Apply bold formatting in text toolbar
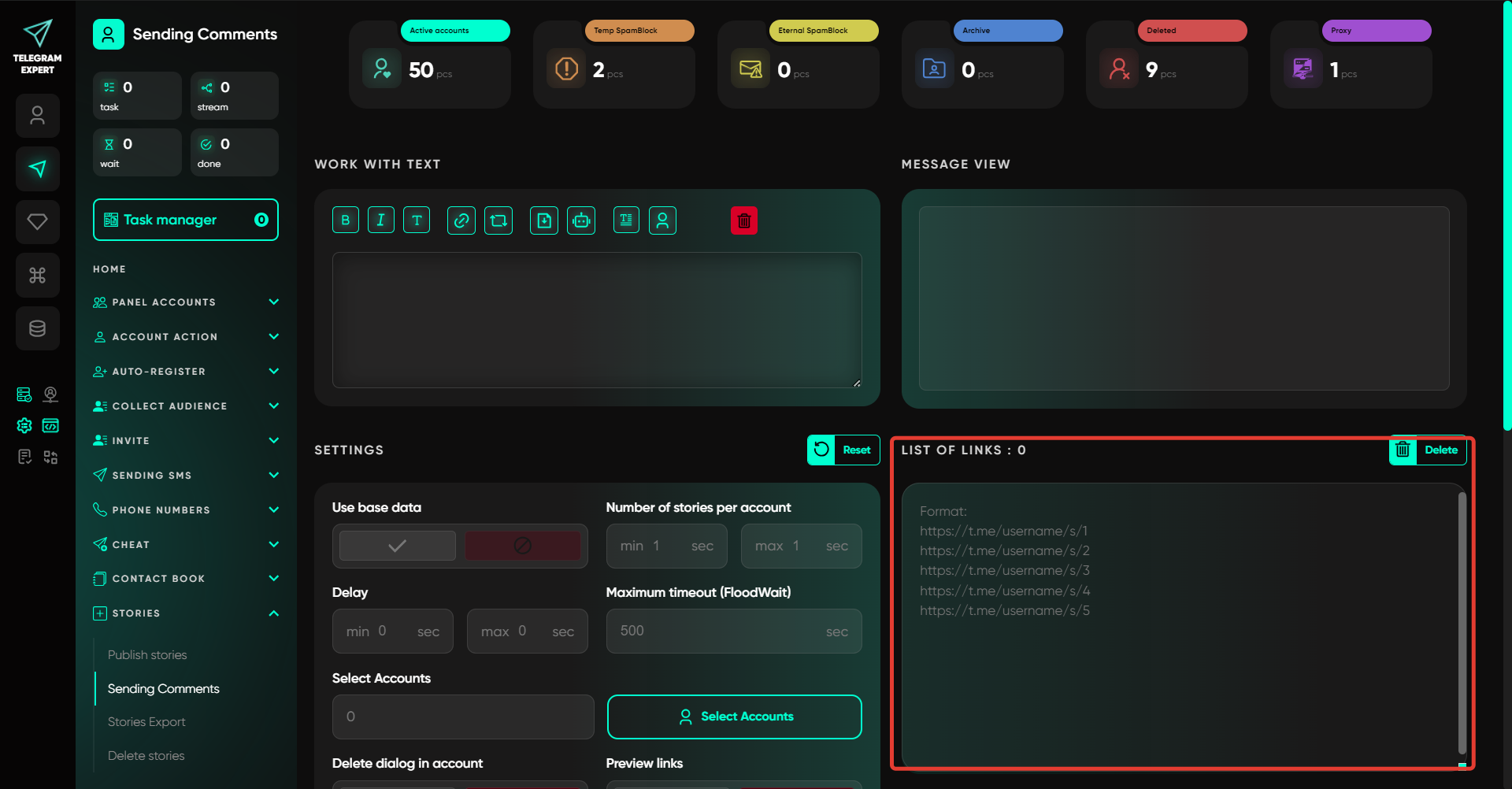Viewport: 1512px width, 789px height. click(x=345, y=220)
